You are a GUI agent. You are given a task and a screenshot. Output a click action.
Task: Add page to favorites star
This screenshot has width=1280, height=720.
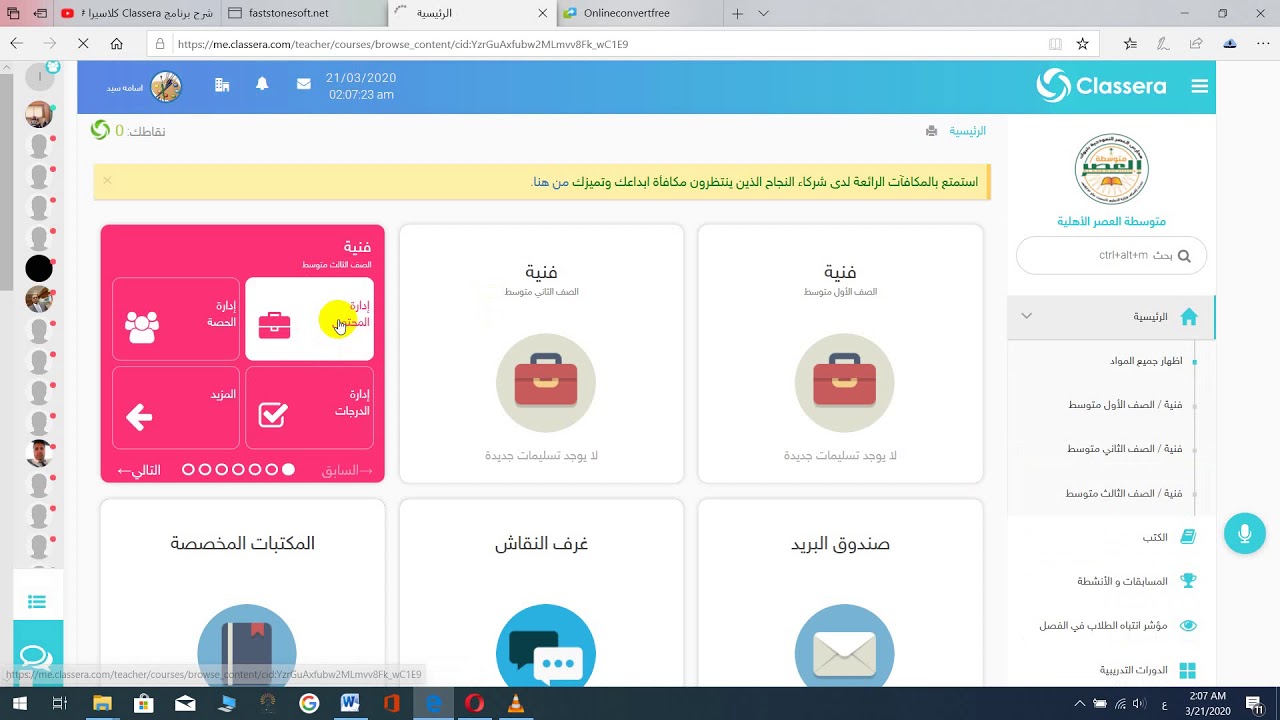pyautogui.click(x=1082, y=44)
